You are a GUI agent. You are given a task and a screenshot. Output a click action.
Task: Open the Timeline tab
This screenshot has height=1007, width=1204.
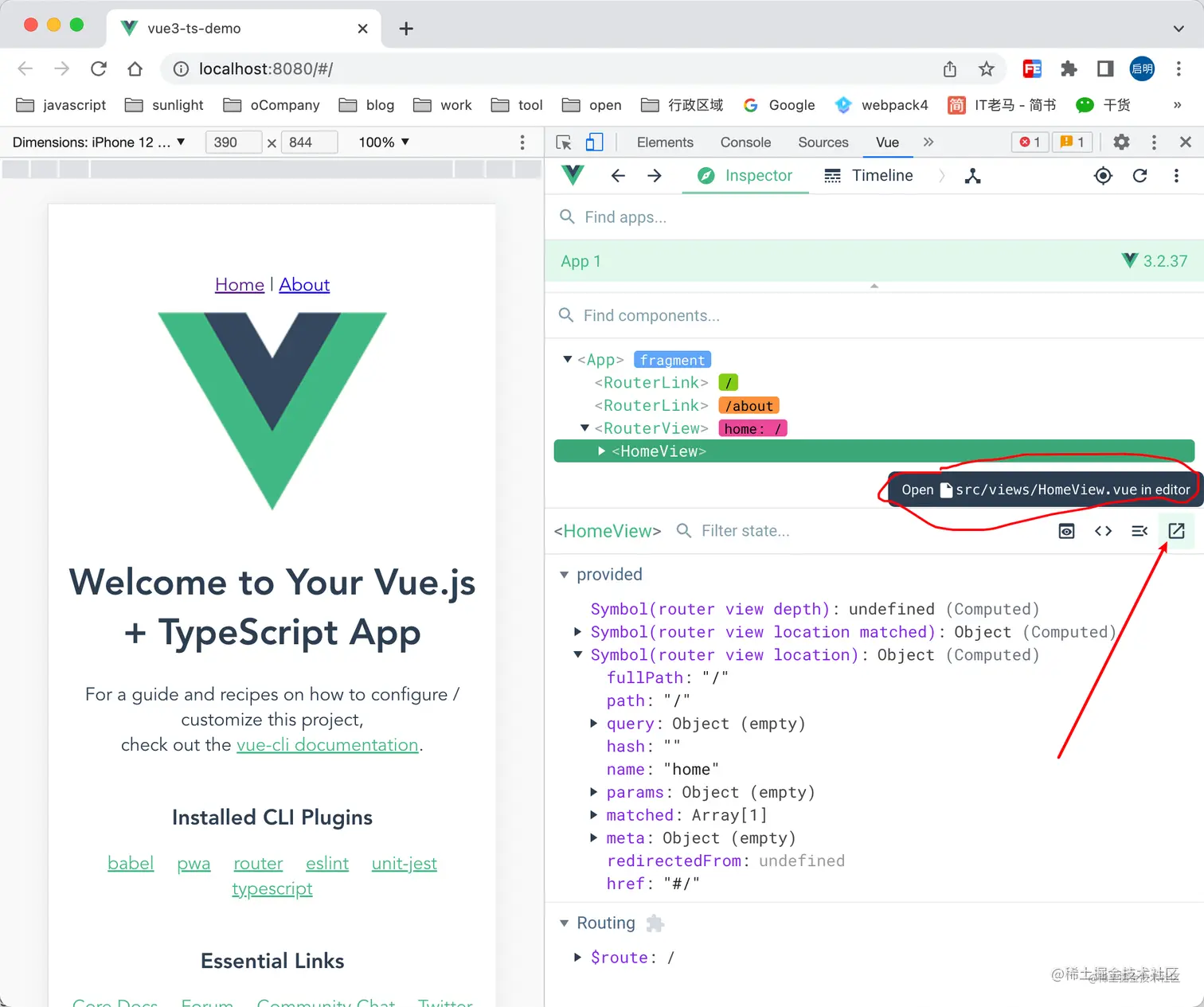click(x=869, y=176)
